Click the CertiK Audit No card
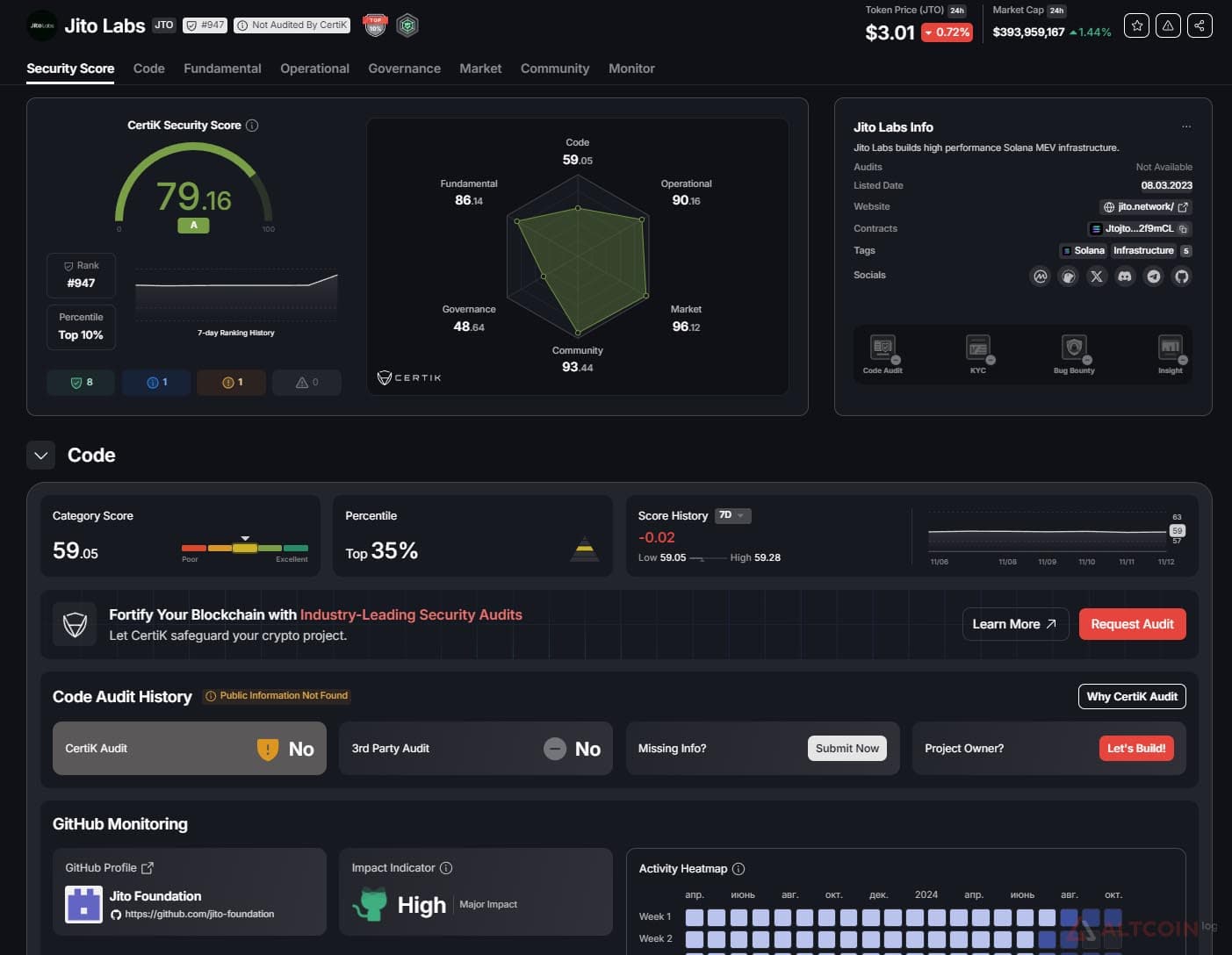Viewport: 1232px width, 955px height. click(190, 748)
